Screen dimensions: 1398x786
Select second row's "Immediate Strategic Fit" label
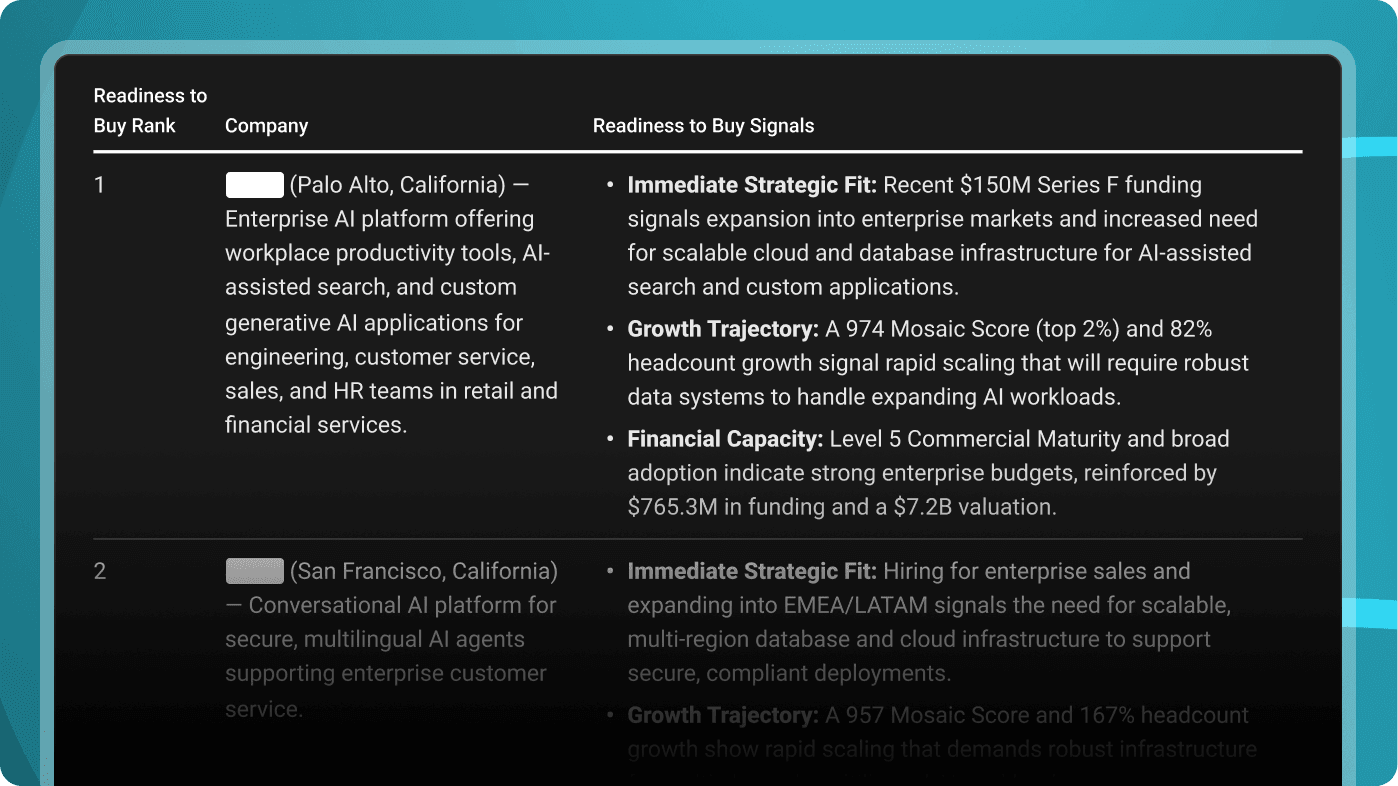pos(751,571)
